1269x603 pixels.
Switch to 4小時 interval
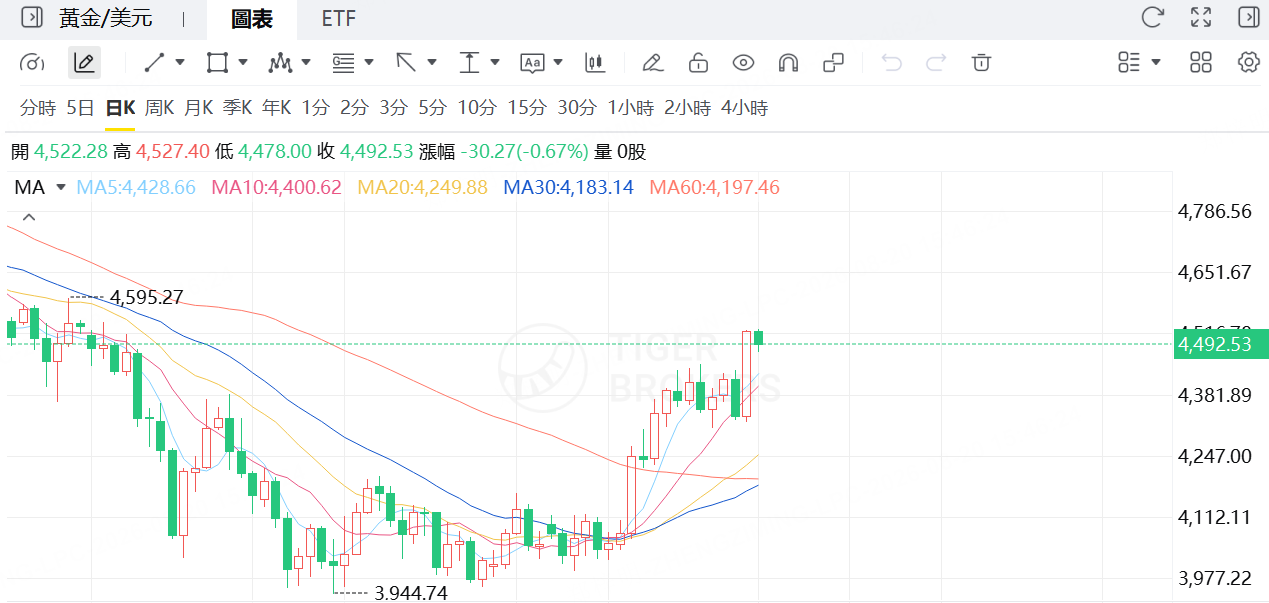(x=745, y=108)
